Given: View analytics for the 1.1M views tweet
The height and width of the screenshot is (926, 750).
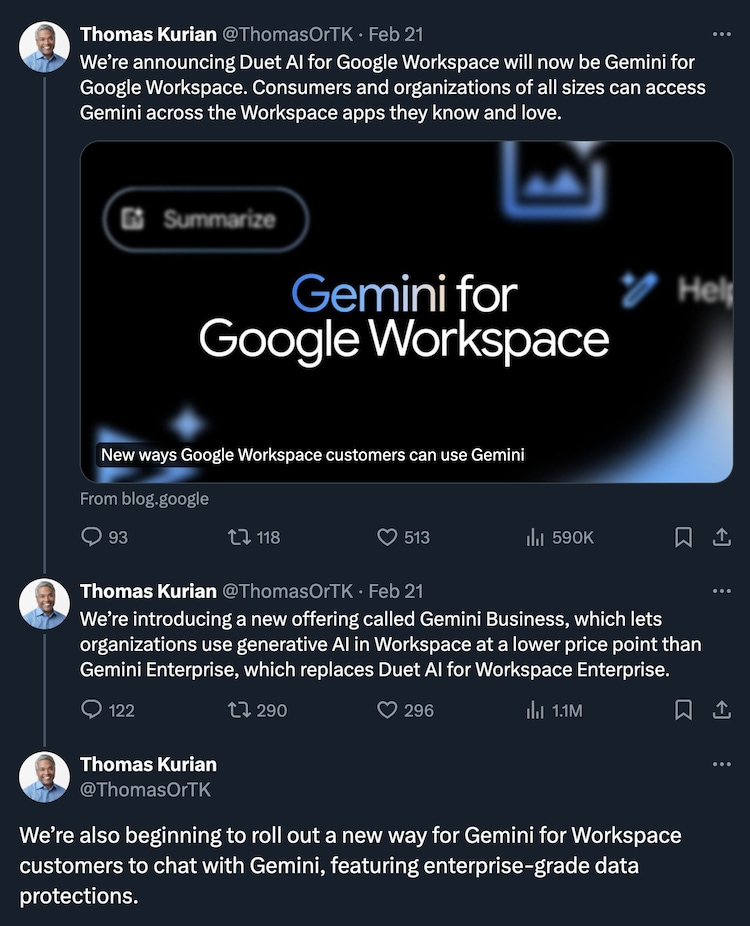Looking at the screenshot, I should point(535,710).
